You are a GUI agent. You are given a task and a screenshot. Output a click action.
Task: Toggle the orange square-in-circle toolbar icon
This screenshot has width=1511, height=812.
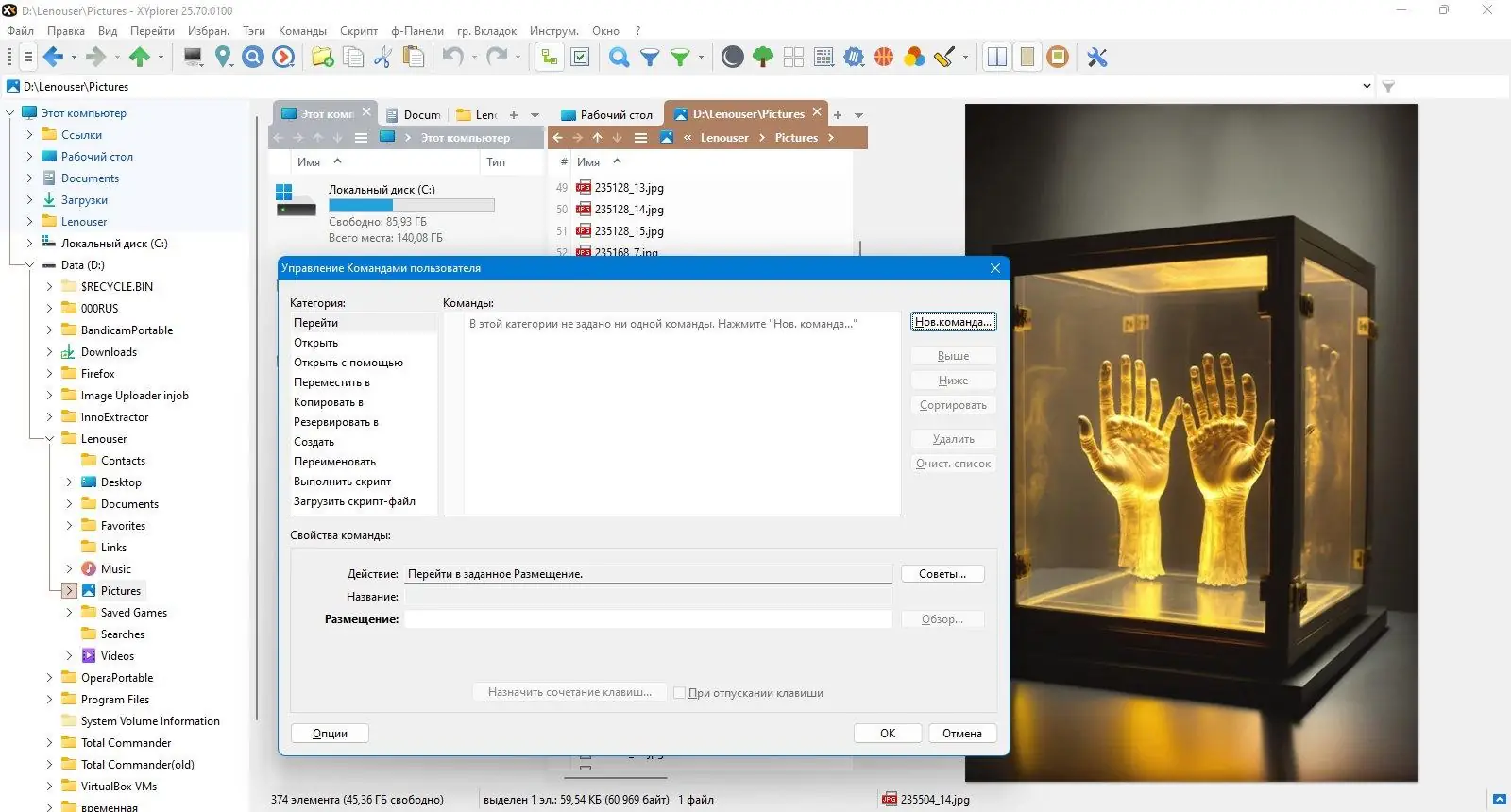pyautogui.click(x=1058, y=58)
